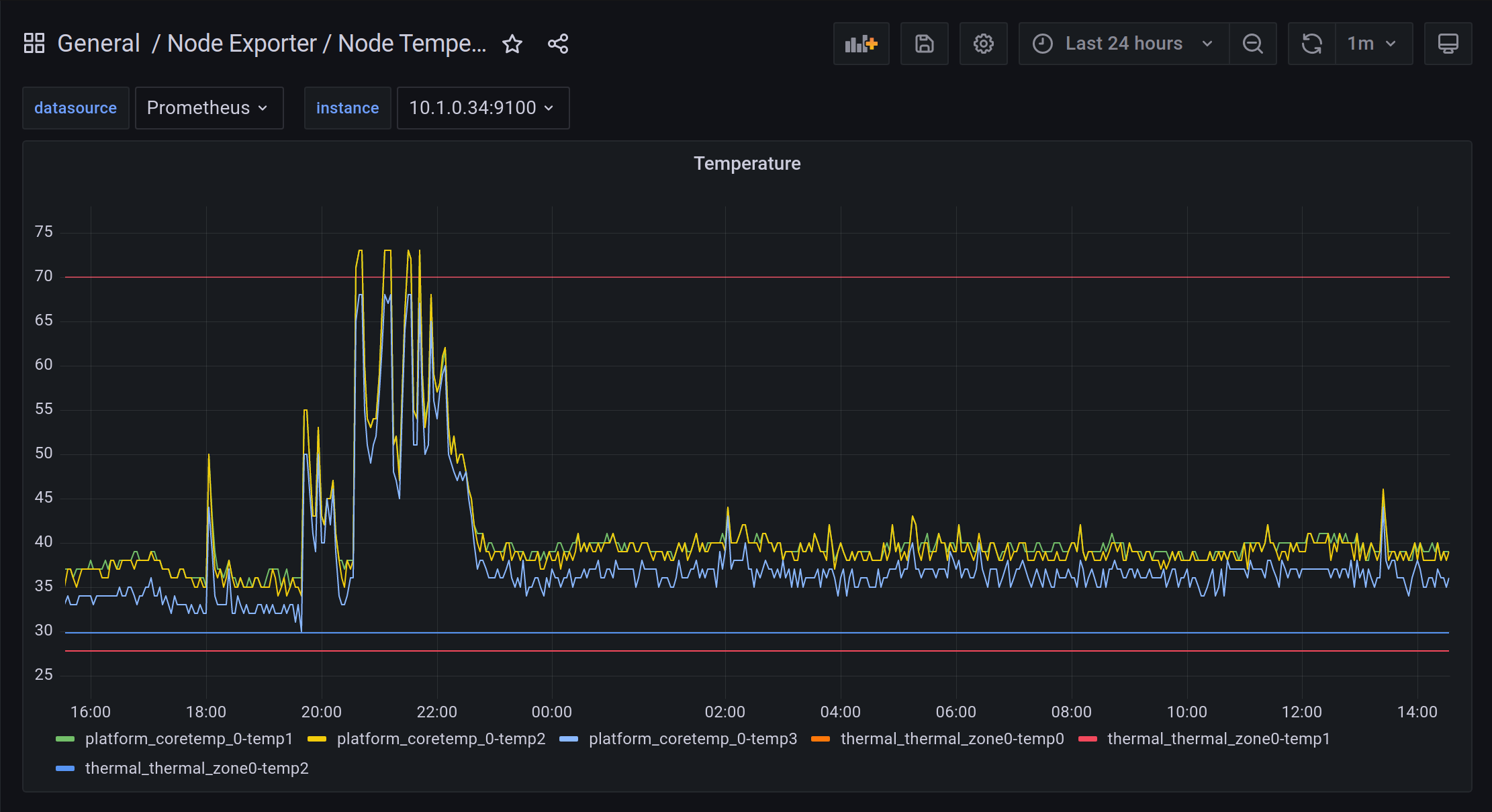Toggle thermal_thermal_zone0-temp2 legend series
This screenshot has width=1492, height=812.
tap(197, 768)
